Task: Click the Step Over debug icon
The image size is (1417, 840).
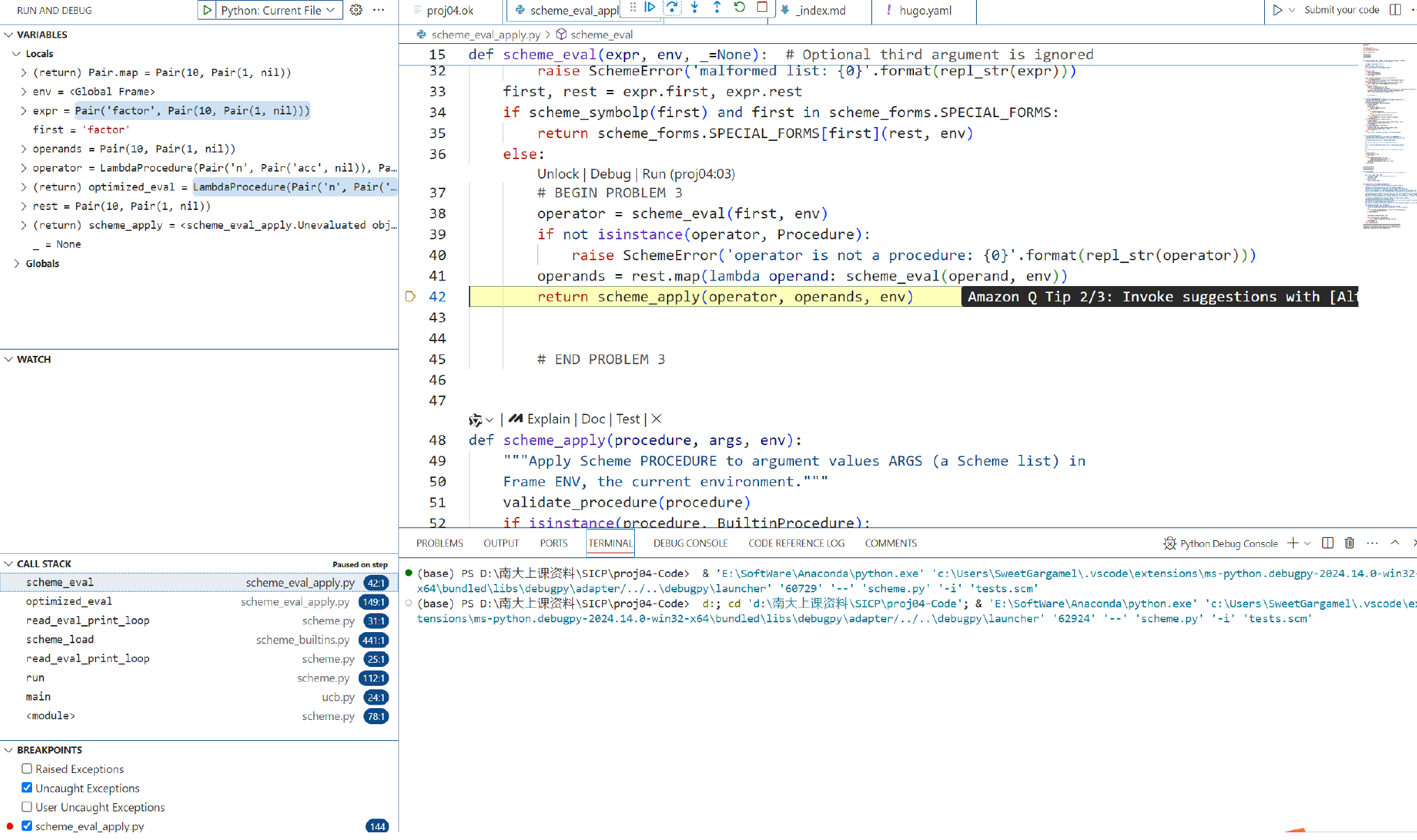Action: [x=672, y=8]
